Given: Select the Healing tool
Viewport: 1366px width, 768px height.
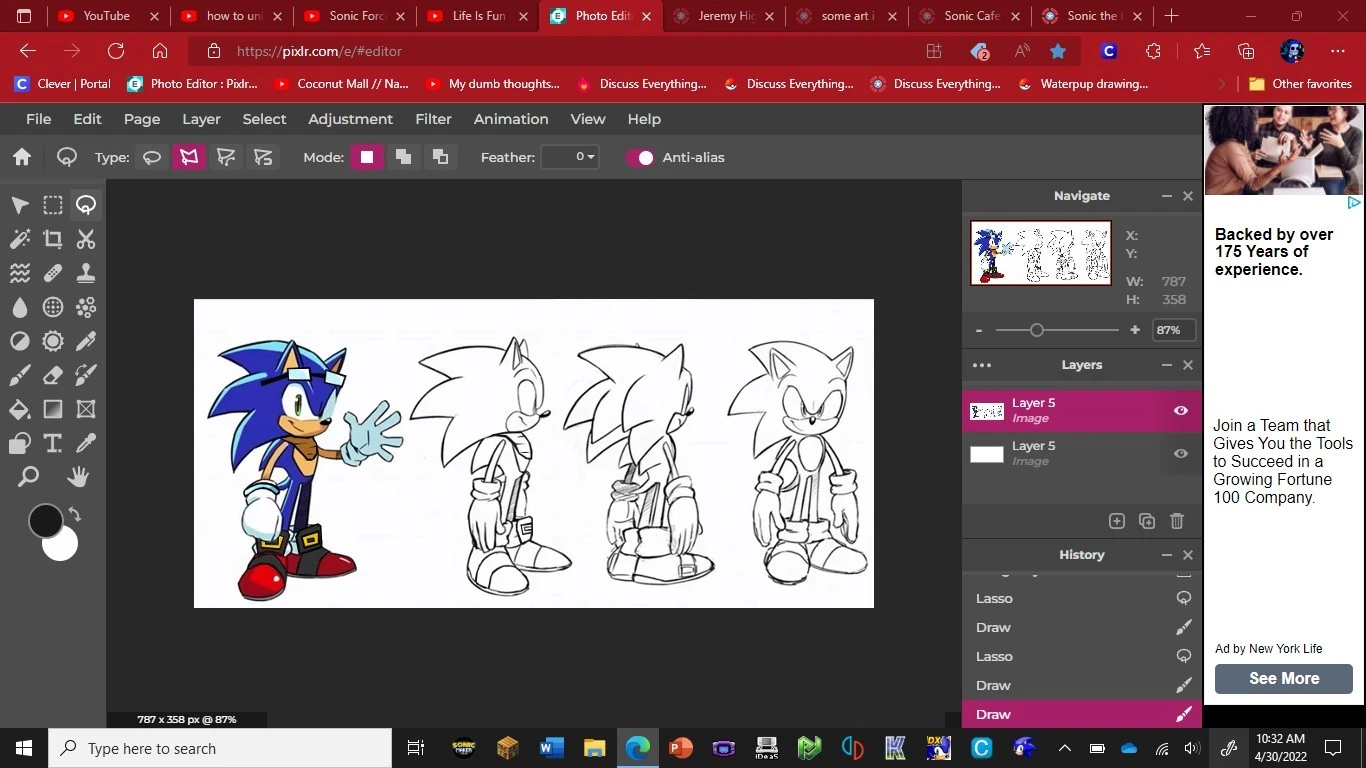Looking at the screenshot, I should (52, 272).
